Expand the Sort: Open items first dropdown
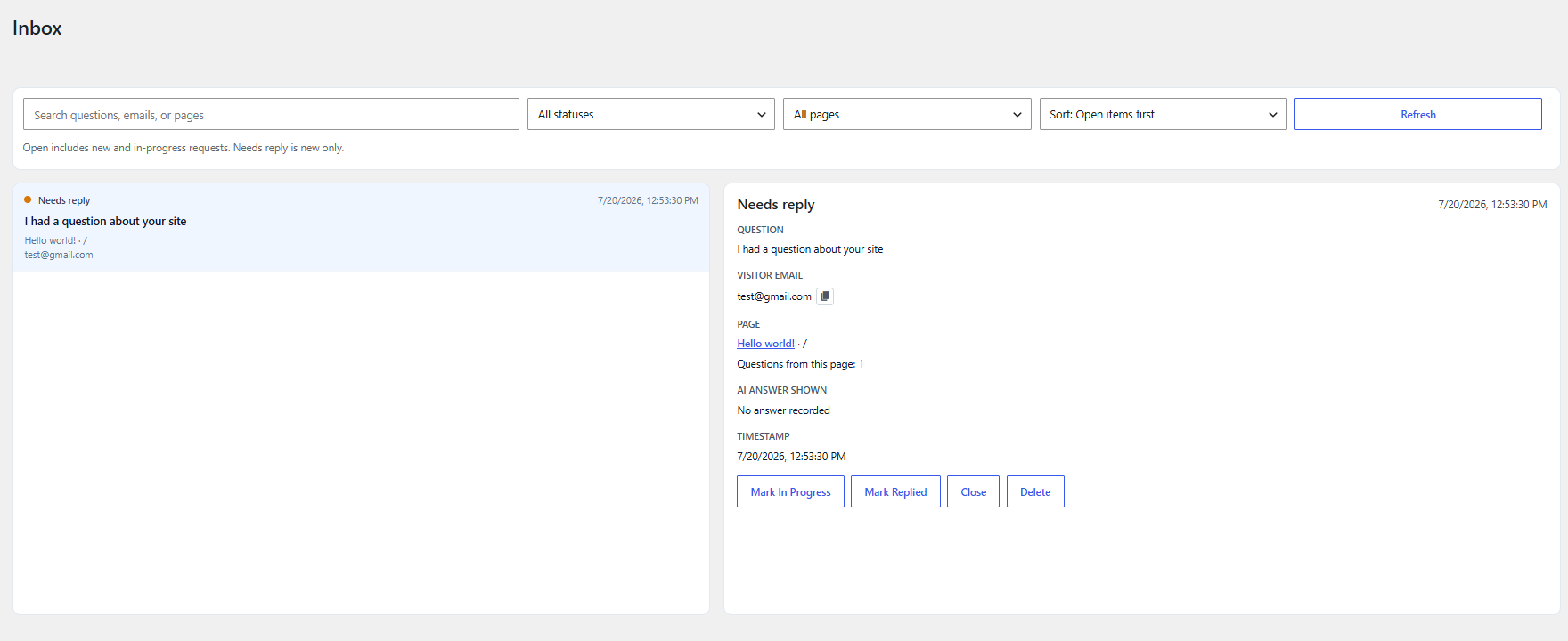Image resolution: width=1568 pixels, height=641 pixels. (1163, 114)
